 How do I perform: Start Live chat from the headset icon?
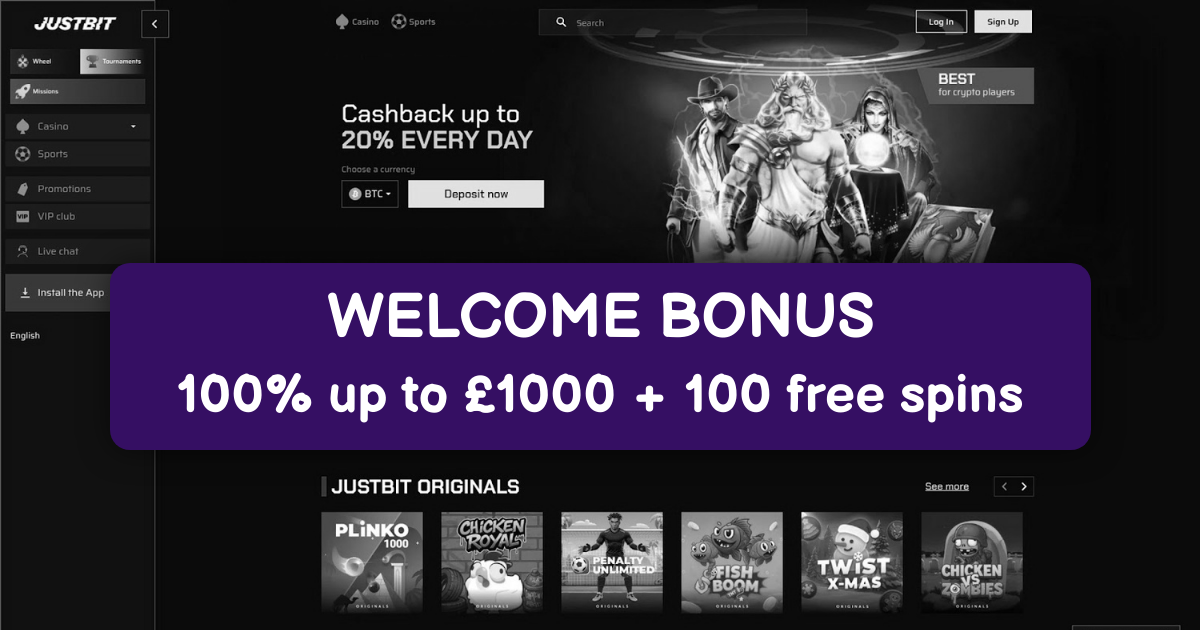[x=23, y=251]
